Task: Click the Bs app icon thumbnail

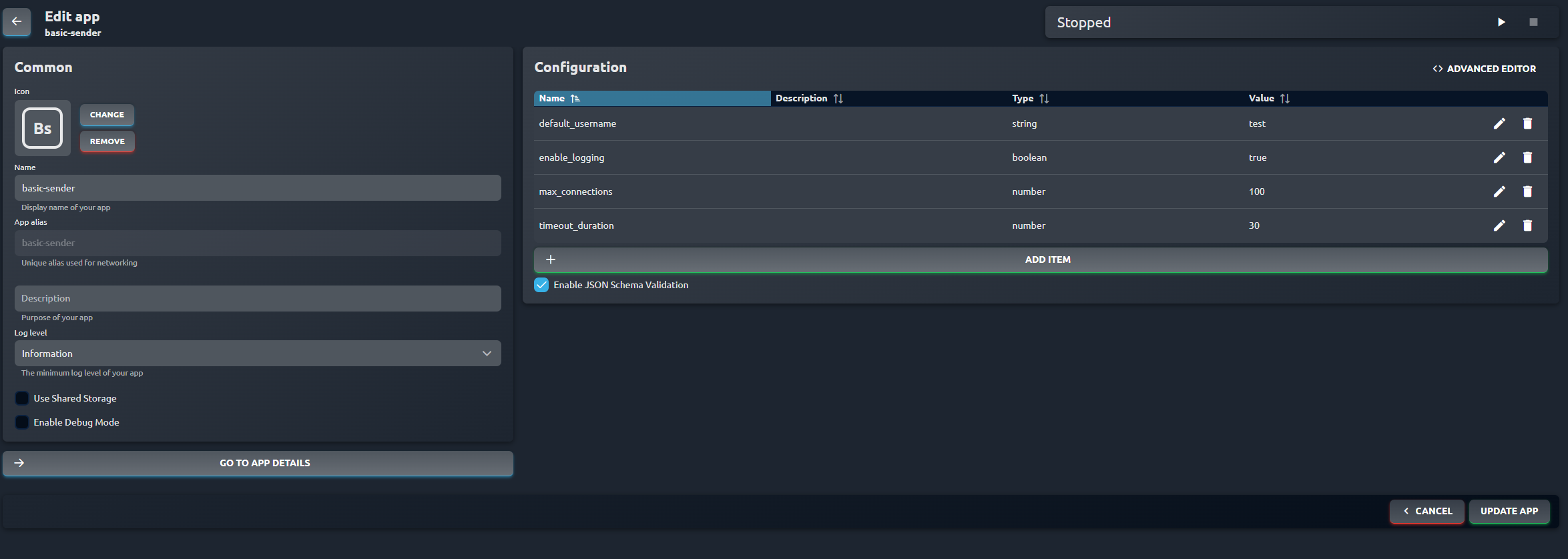Action: coord(43,128)
